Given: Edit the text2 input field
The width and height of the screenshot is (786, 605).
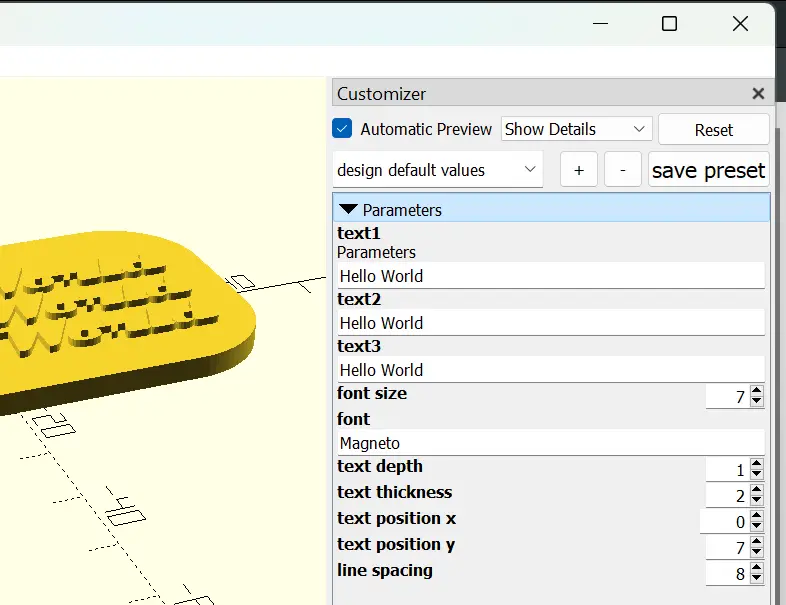Looking at the screenshot, I should click(x=551, y=323).
